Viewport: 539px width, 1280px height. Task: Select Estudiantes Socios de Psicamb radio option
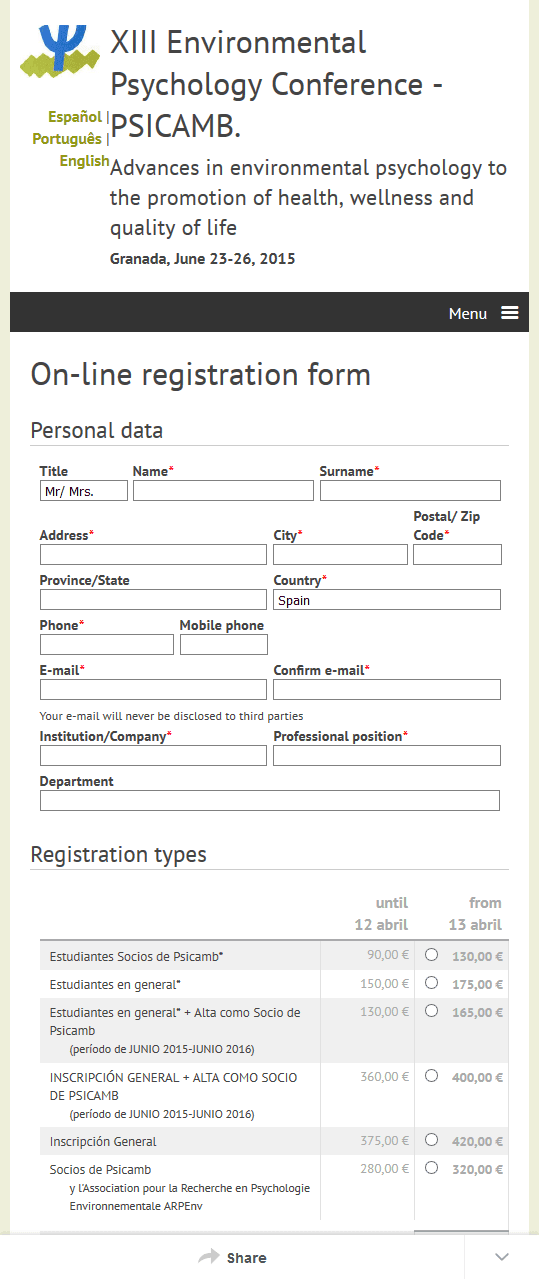431,954
